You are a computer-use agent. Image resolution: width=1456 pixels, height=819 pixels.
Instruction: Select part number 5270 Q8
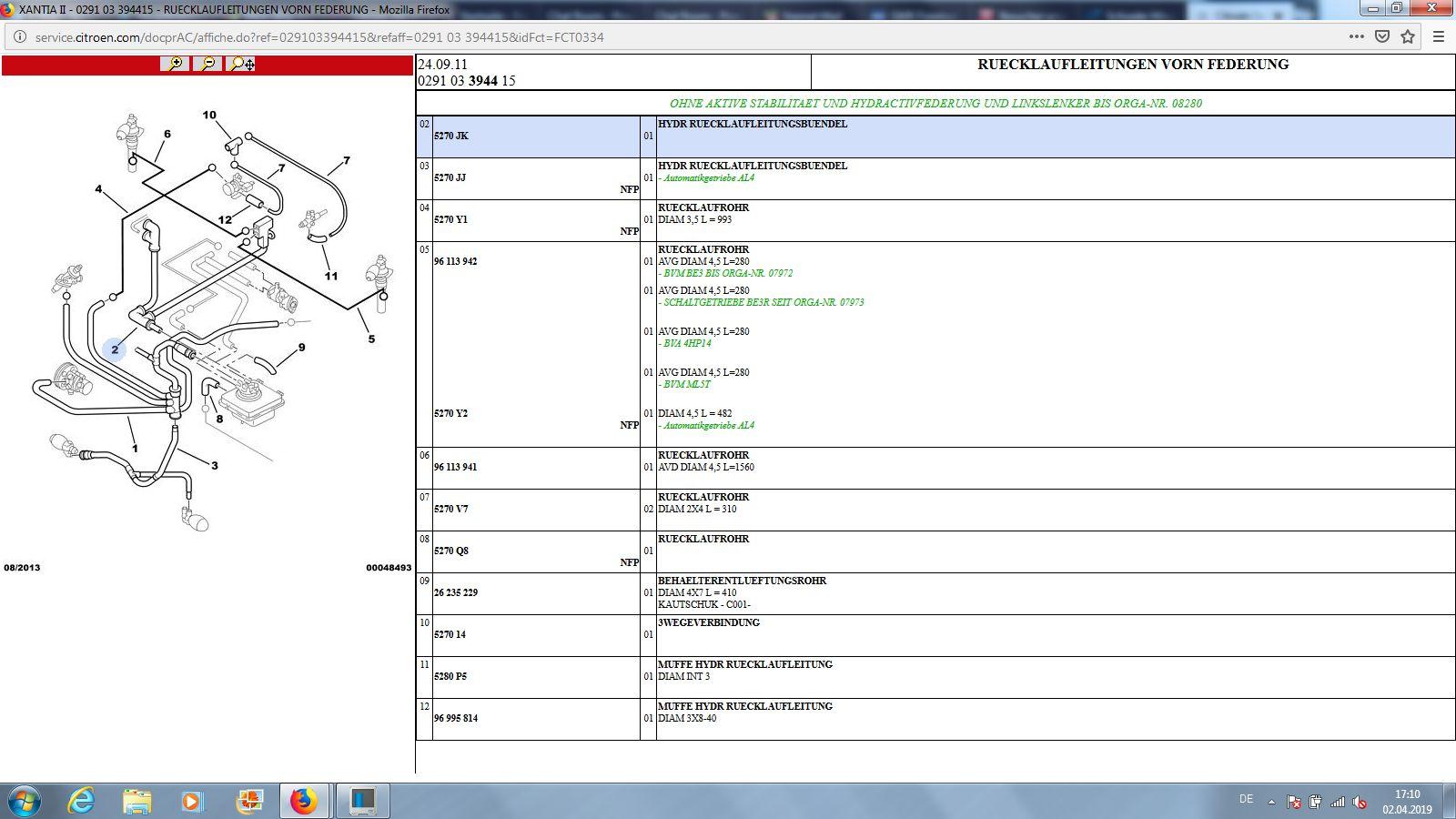point(451,551)
